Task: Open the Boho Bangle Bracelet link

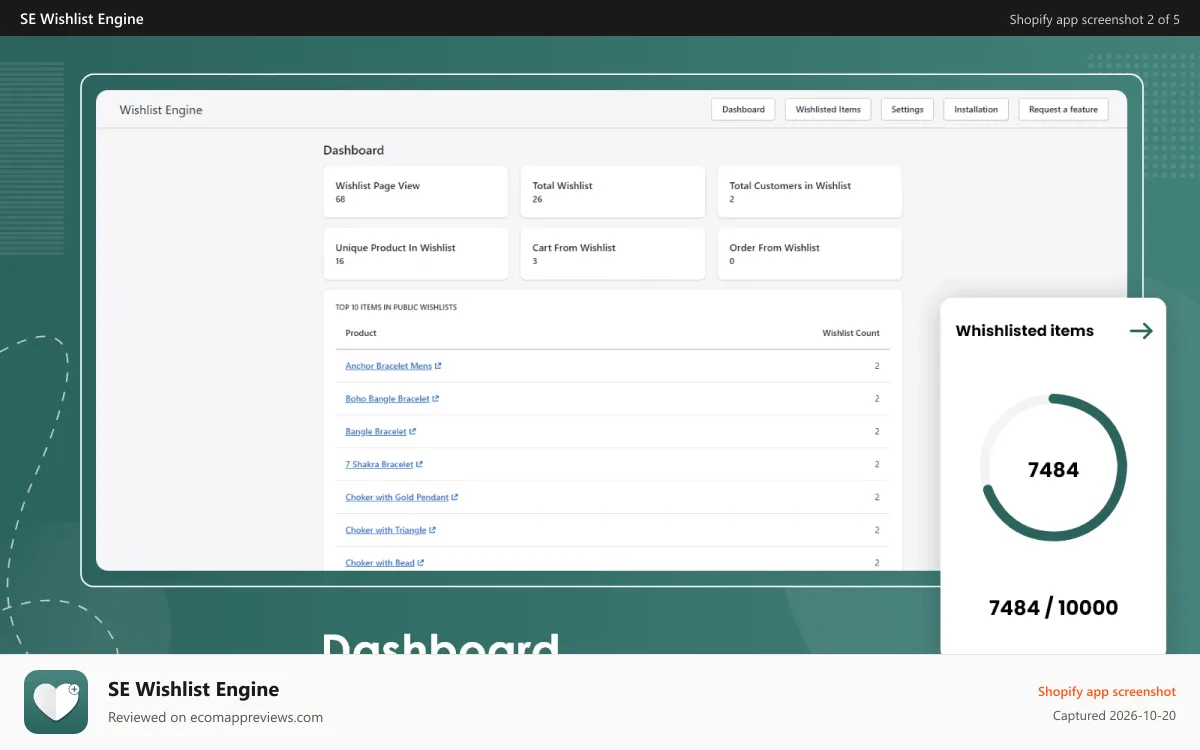Action: click(387, 399)
